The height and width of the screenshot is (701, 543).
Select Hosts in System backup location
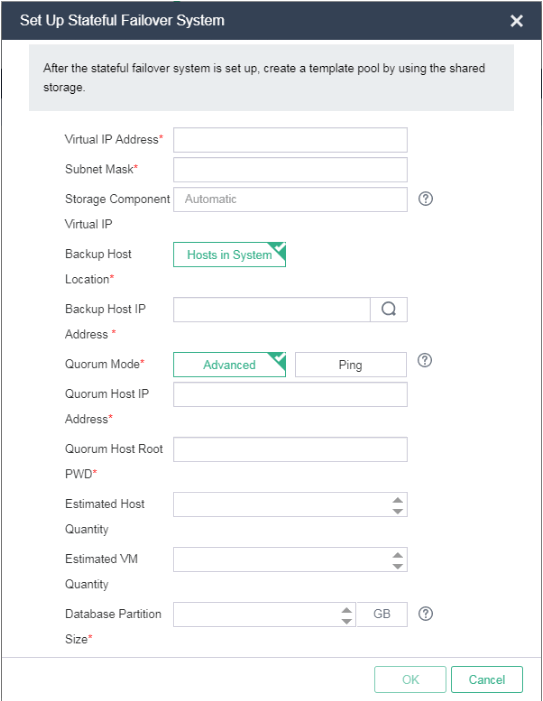tap(229, 255)
